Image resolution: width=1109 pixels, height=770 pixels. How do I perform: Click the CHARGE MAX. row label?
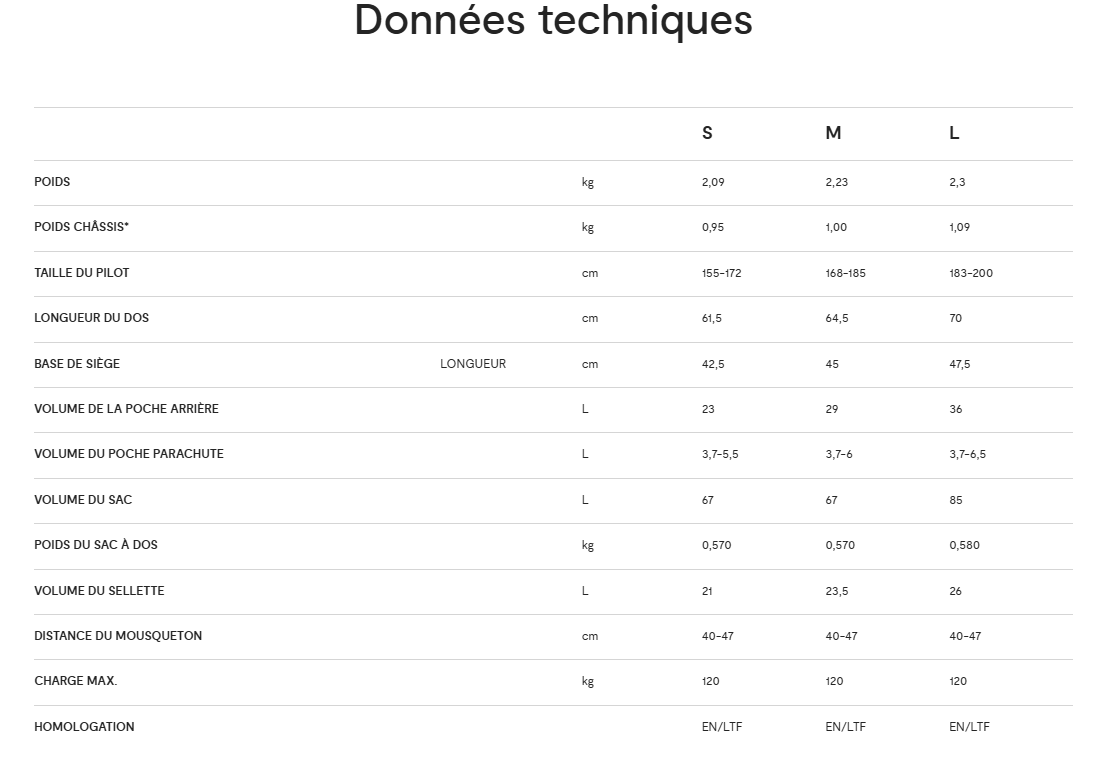75,681
